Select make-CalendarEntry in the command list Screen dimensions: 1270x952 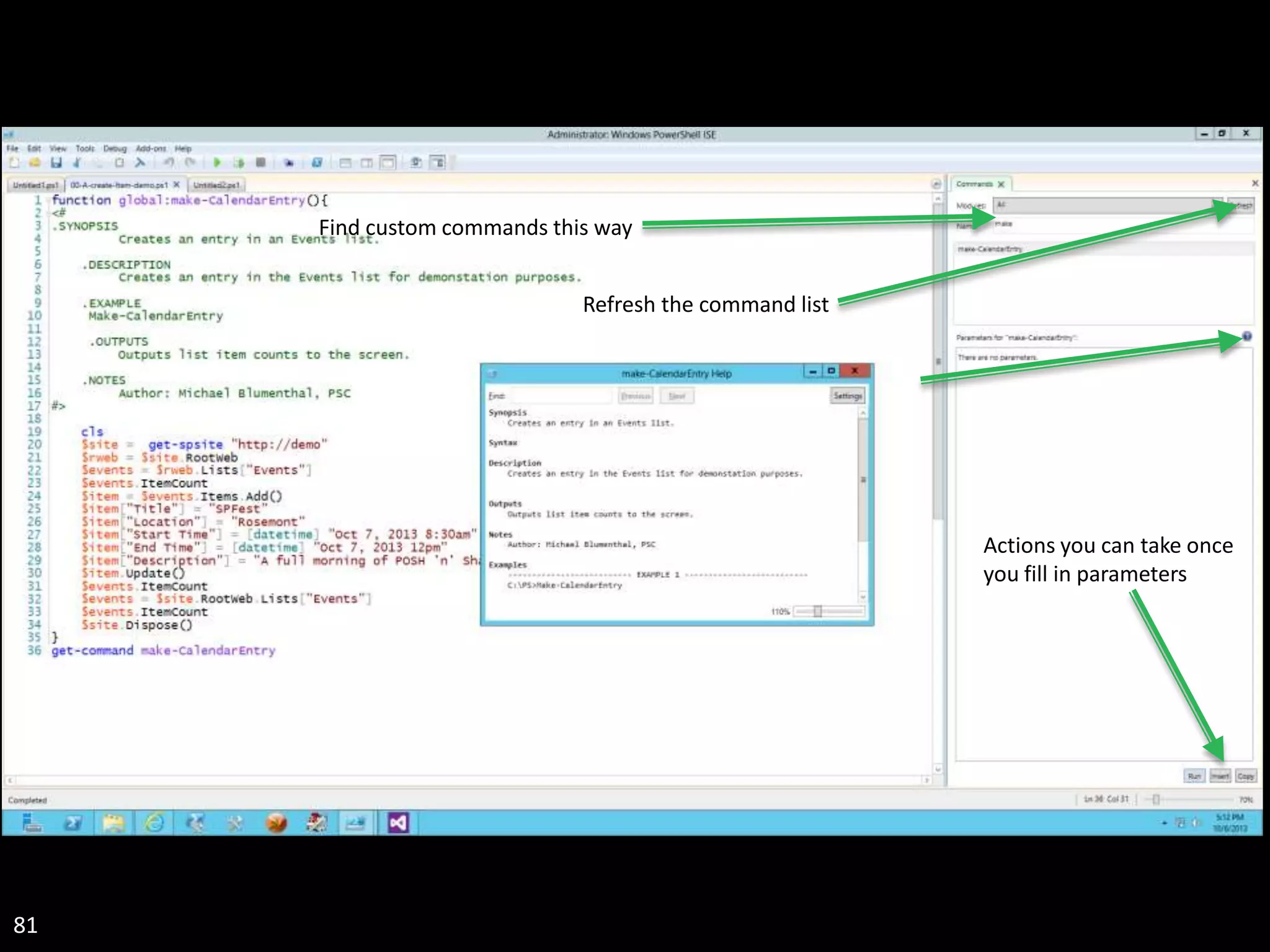tap(1104, 249)
